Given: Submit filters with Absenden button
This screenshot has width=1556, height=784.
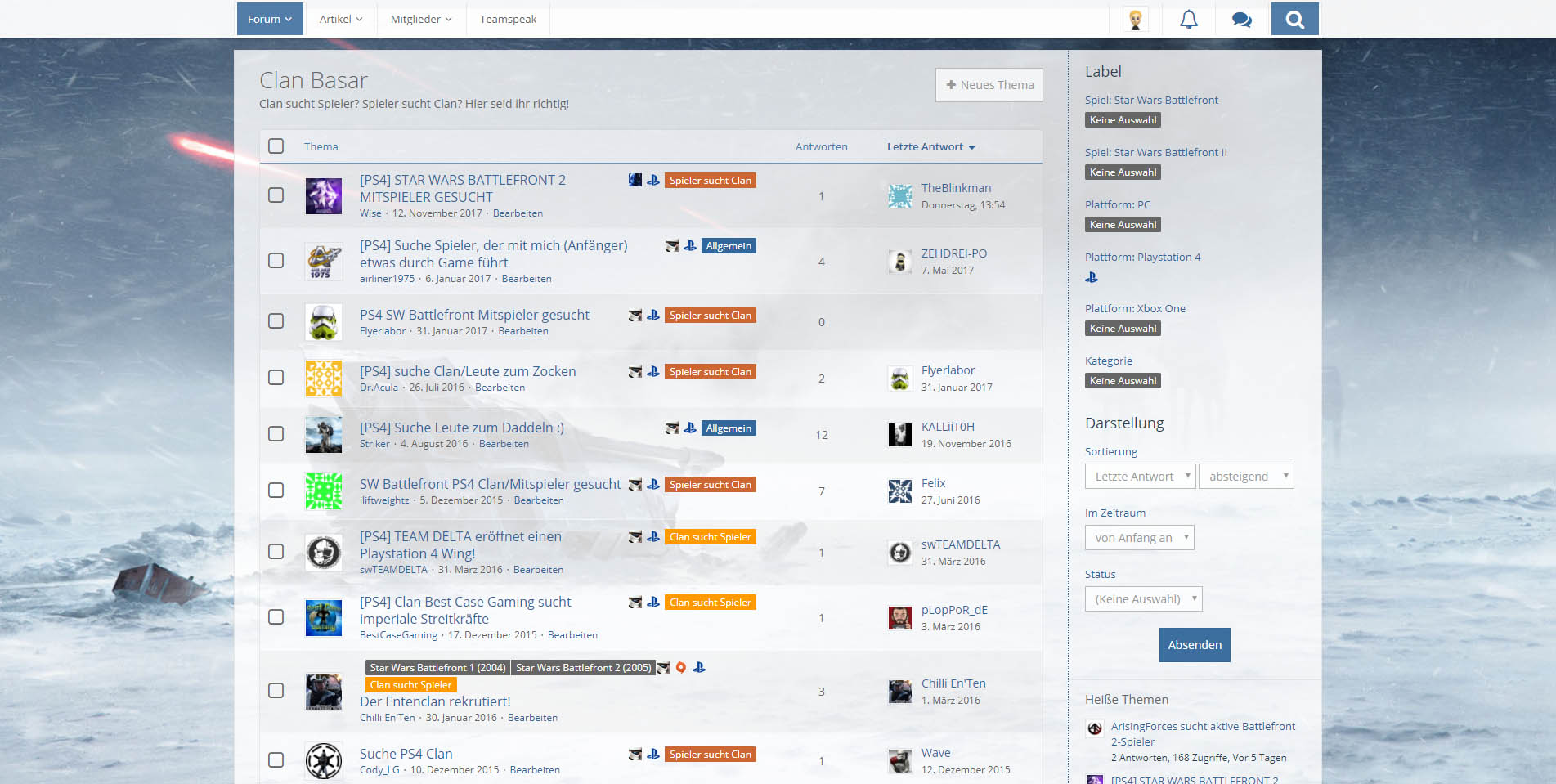Looking at the screenshot, I should [x=1195, y=645].
